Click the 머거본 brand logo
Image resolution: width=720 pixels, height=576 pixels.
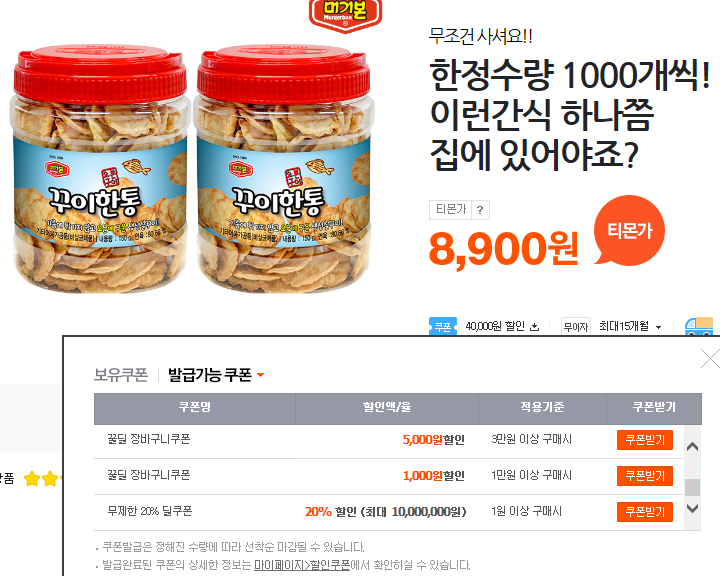click(x=345, y=16)
